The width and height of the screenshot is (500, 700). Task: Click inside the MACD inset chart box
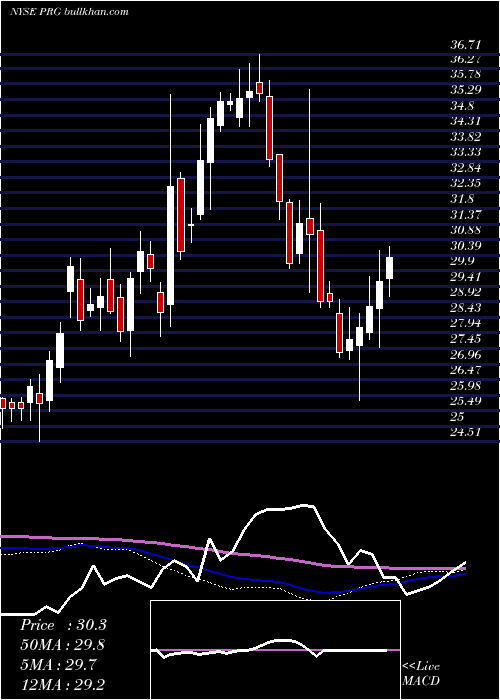(x=275, y=650)
